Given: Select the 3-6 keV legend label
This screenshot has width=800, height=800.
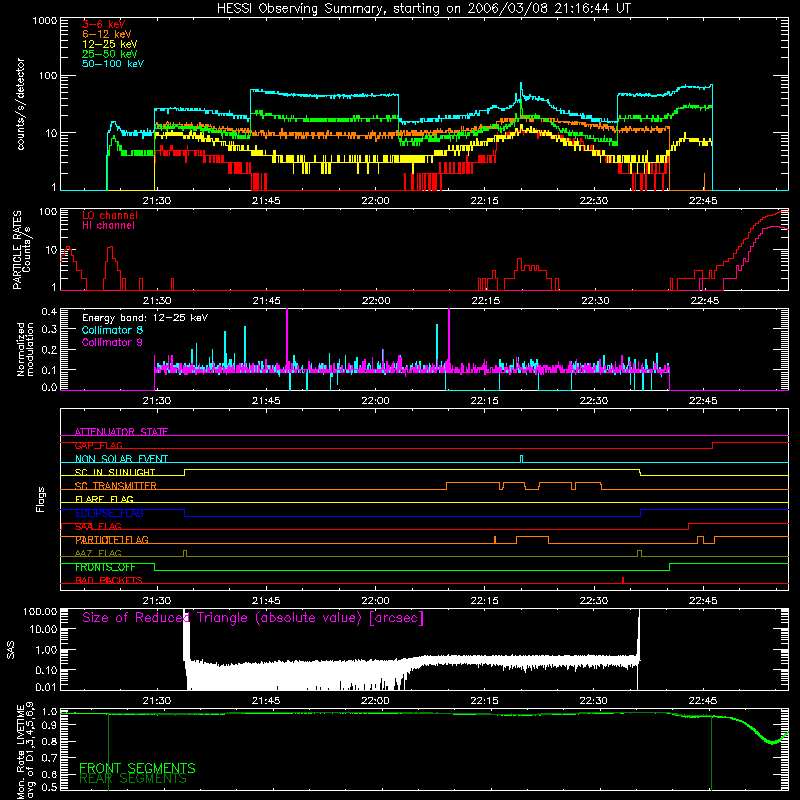Looking at the screenshot, I should click(x=103, y=24).
